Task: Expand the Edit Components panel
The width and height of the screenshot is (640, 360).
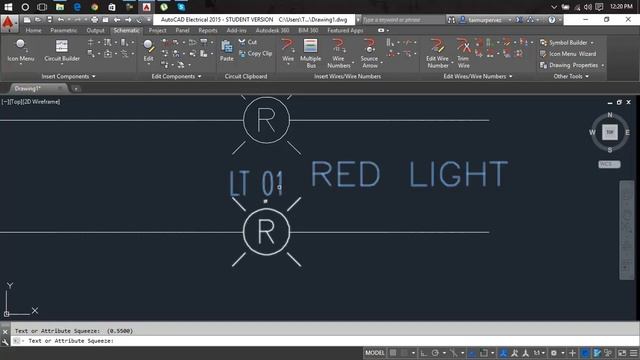Action: pos(176,76)
